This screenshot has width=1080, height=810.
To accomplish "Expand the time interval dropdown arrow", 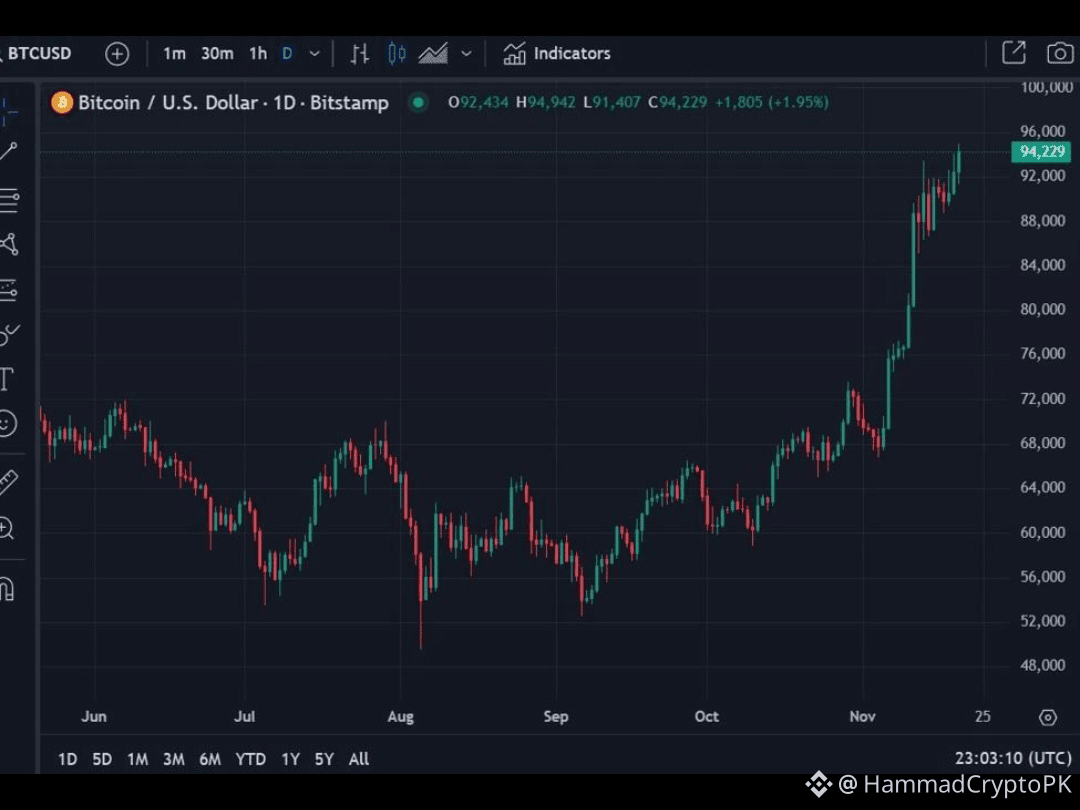I will click(x=314, y=54).
